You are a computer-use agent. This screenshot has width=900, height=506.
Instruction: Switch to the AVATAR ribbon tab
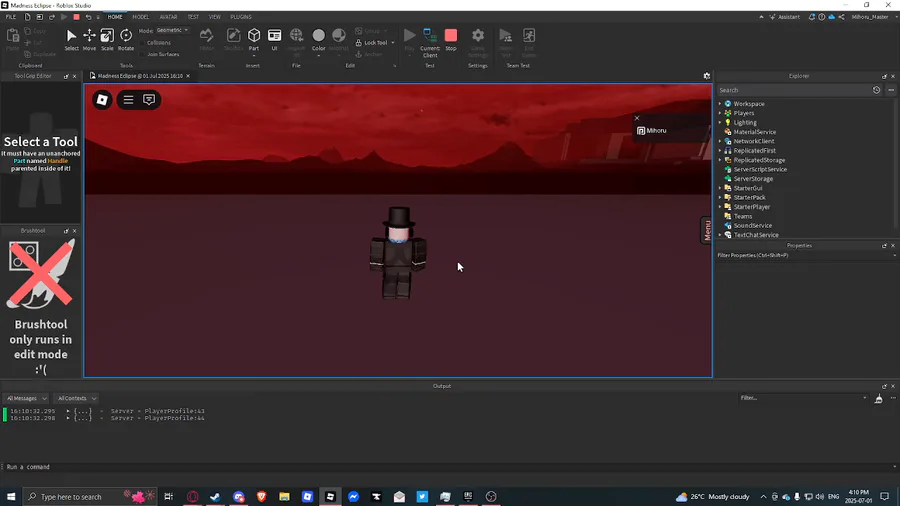[x=168, y=17]
